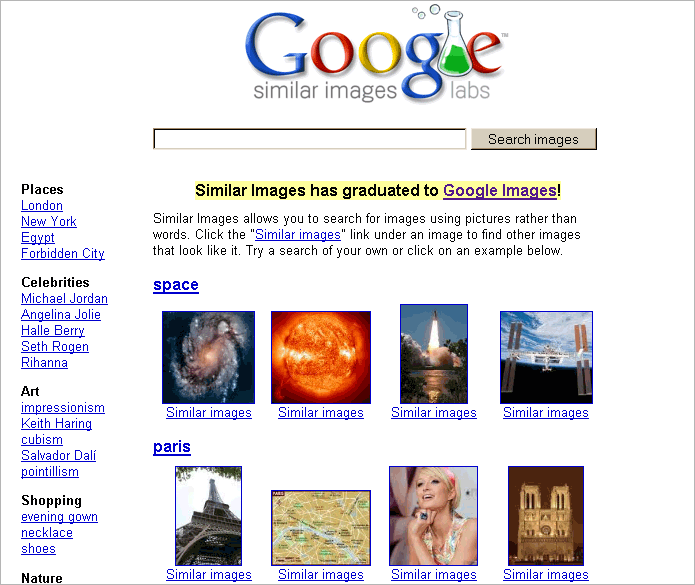The image size is (695, 585).
Task: Open the cubism link
Action: (x=42, y=440)
